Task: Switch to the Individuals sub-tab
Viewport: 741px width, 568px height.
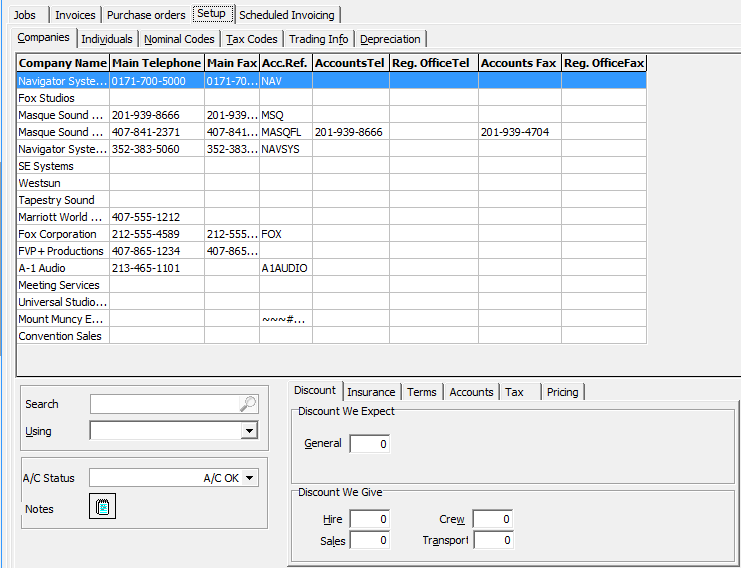Action: [106, 39]
